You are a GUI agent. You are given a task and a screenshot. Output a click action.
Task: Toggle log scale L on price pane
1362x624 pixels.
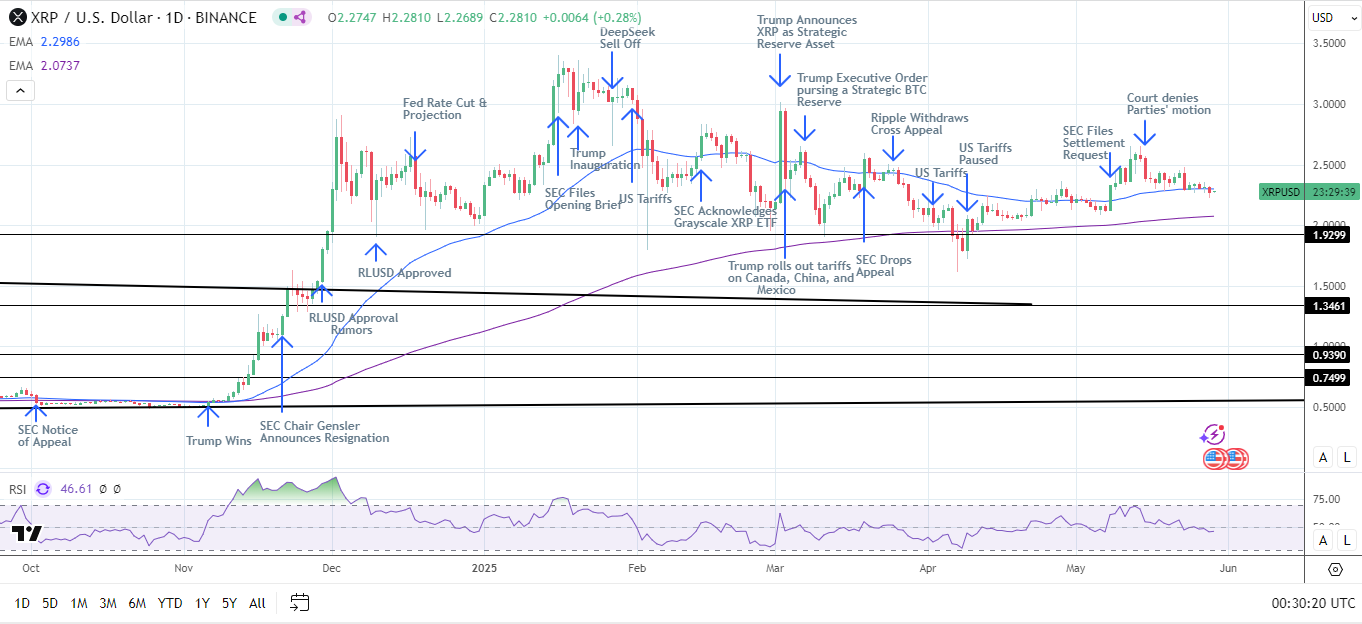coord(1347,457)
